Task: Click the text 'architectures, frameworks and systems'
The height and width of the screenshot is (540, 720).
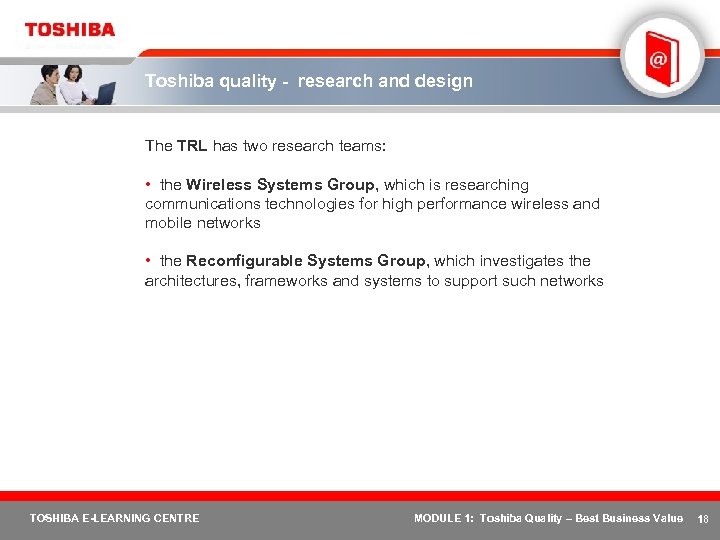Action: click(283, 281)
